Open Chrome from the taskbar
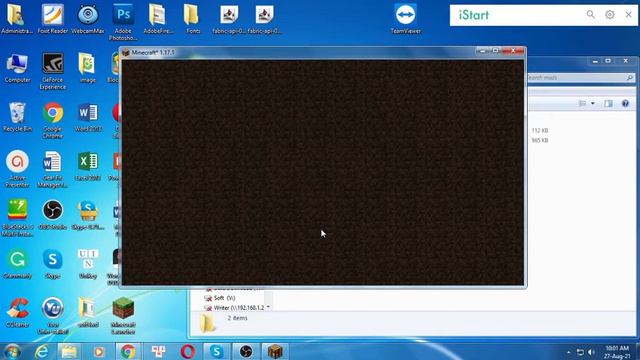Image resolution: width=640 pixels, height=360 pixels. coord(128,351)
